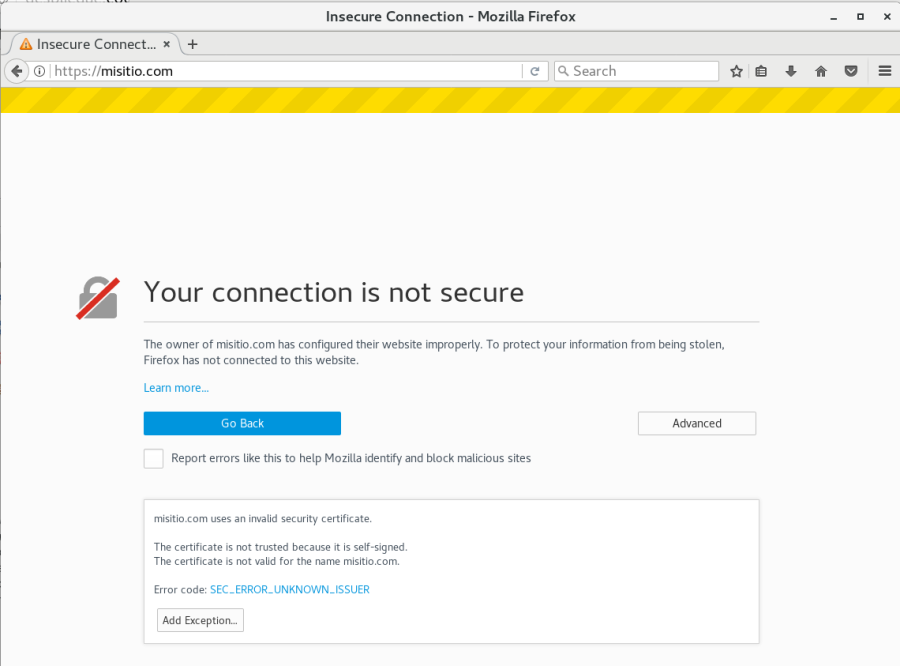Open the Learn more link
The image size is (900, 666).
coord(176,388)
